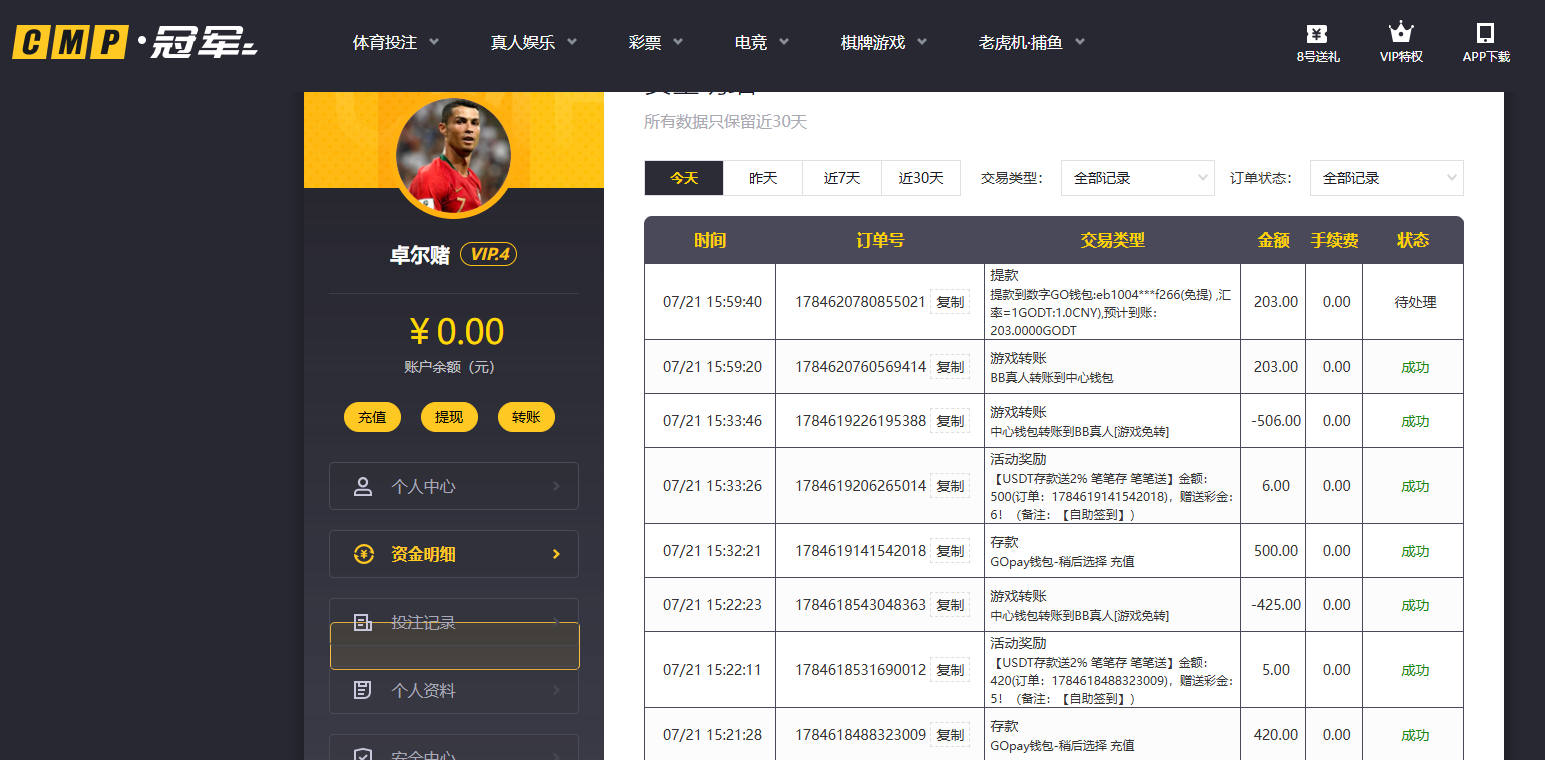Click the 交易类型 column header

coord(1112,240)
